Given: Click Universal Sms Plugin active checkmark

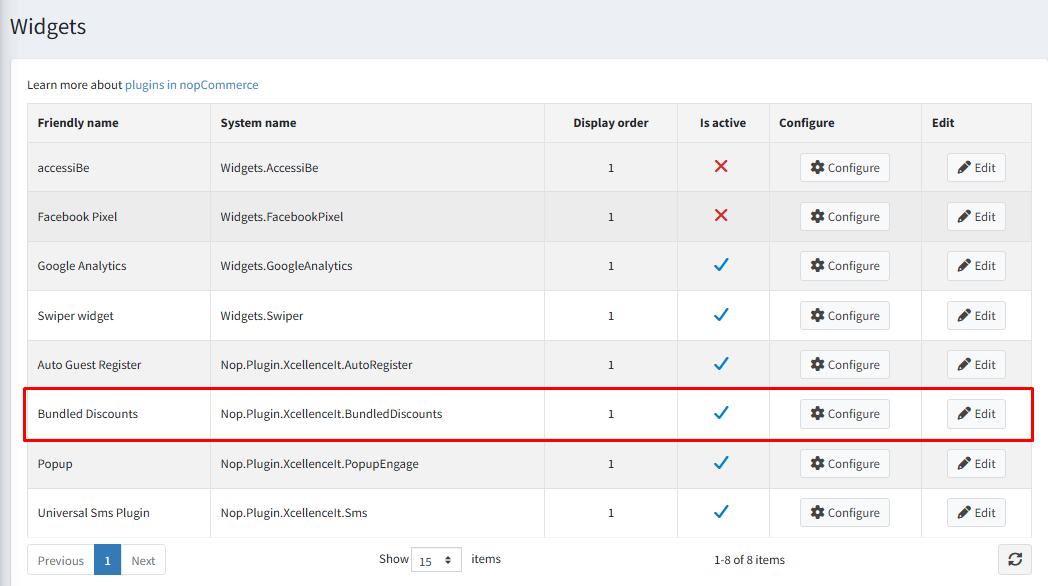Looking at the screenshot, I should click(x=721, y=512).
